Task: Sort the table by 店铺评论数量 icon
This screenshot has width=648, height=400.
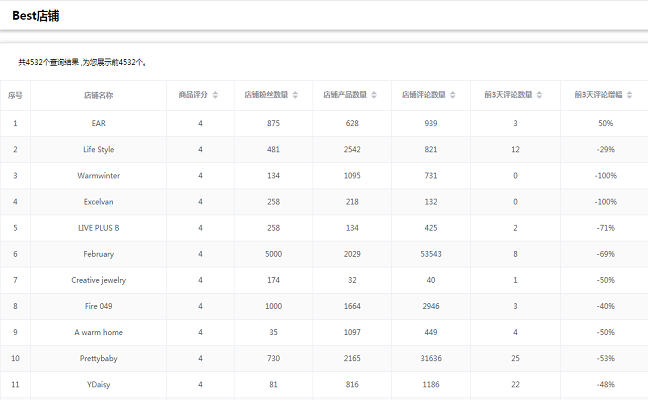Action: pyautogui.click(x=453, y=95)
